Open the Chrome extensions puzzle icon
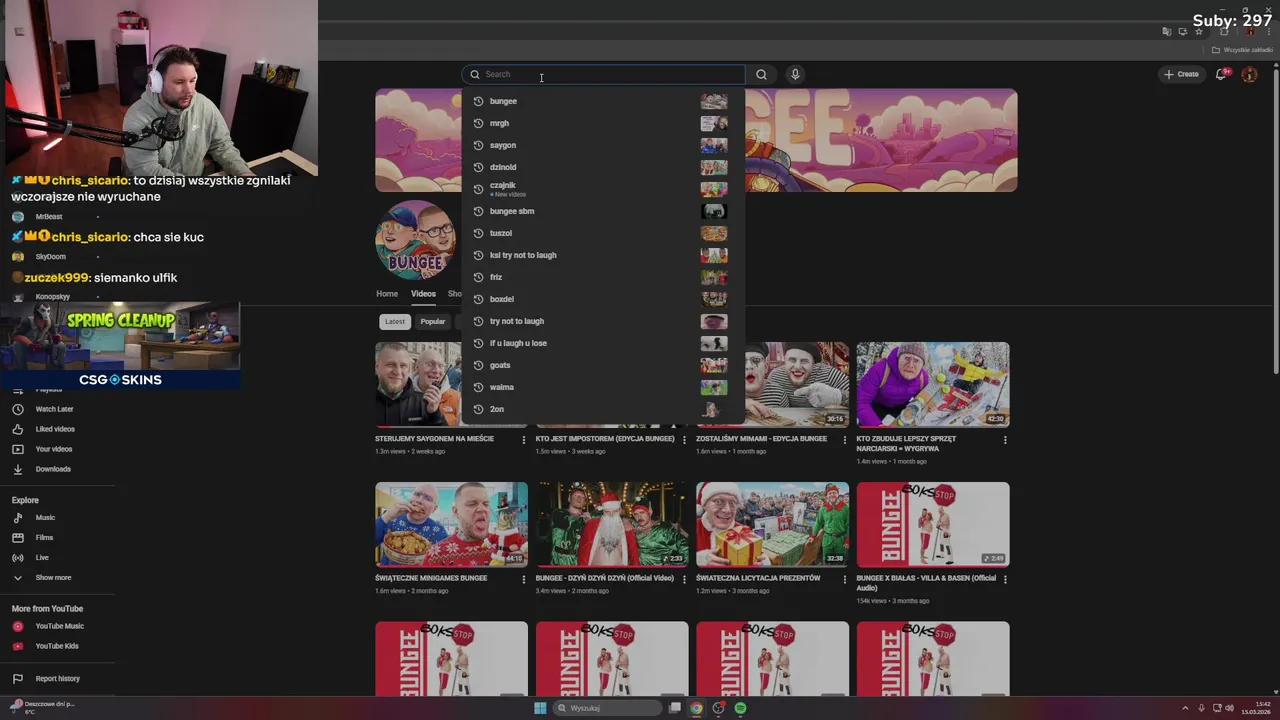Viewport: 1280px width, 720px height. coord(1223,32)
